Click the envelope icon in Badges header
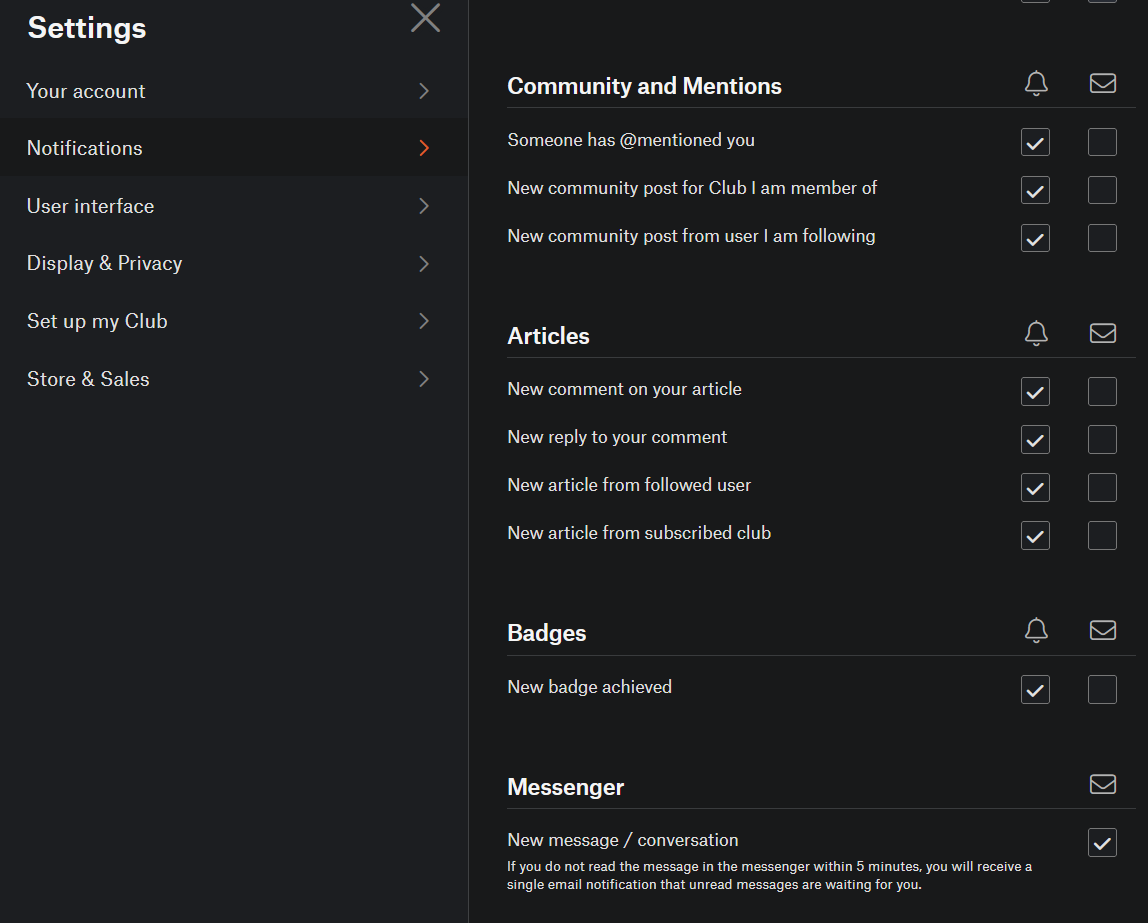Screen dimensions: 1148x923 pyautogui.click(x=1102, y=631)
